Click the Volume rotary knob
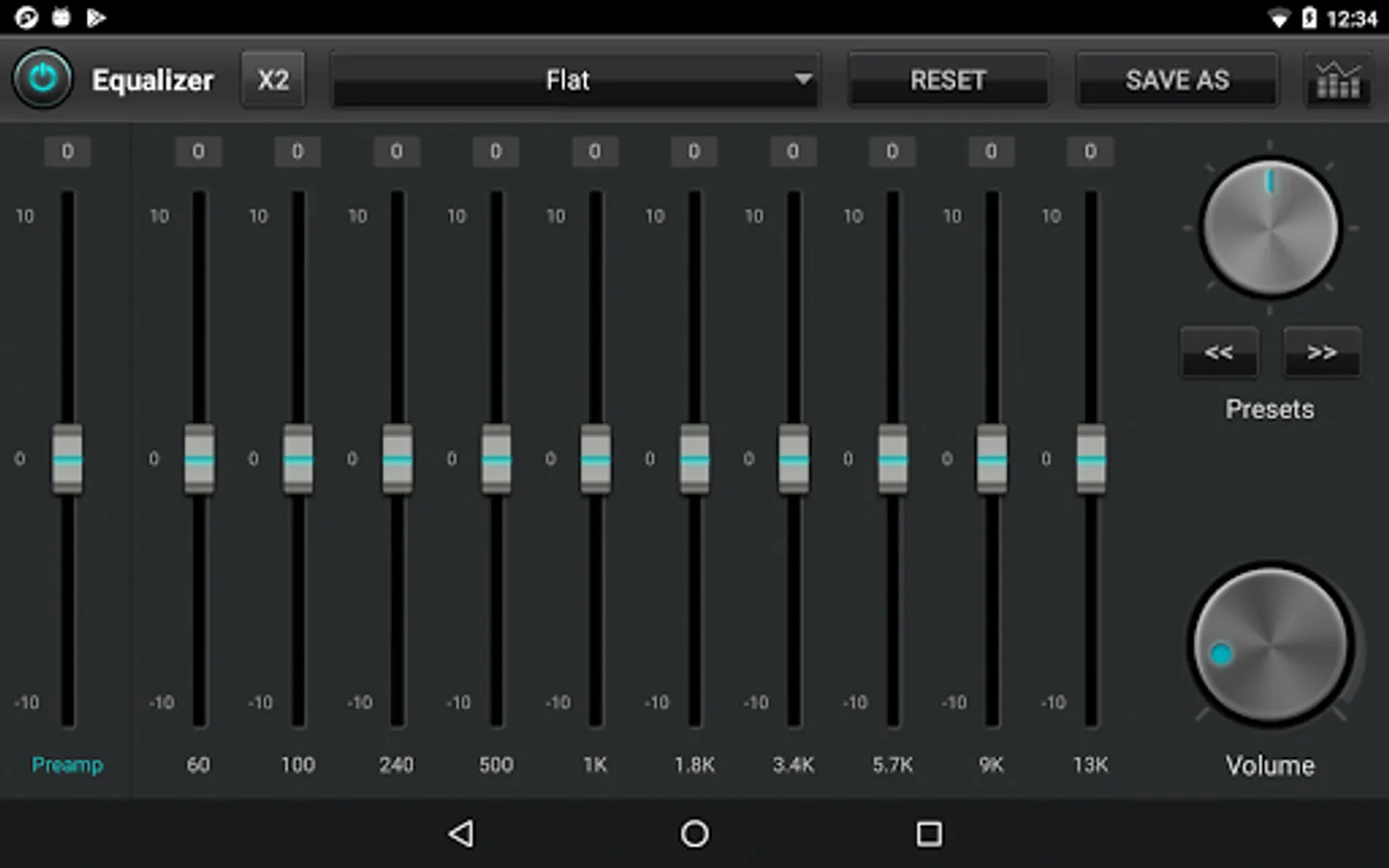This screenshot has width=1389, height=868. pos(1269,646)
